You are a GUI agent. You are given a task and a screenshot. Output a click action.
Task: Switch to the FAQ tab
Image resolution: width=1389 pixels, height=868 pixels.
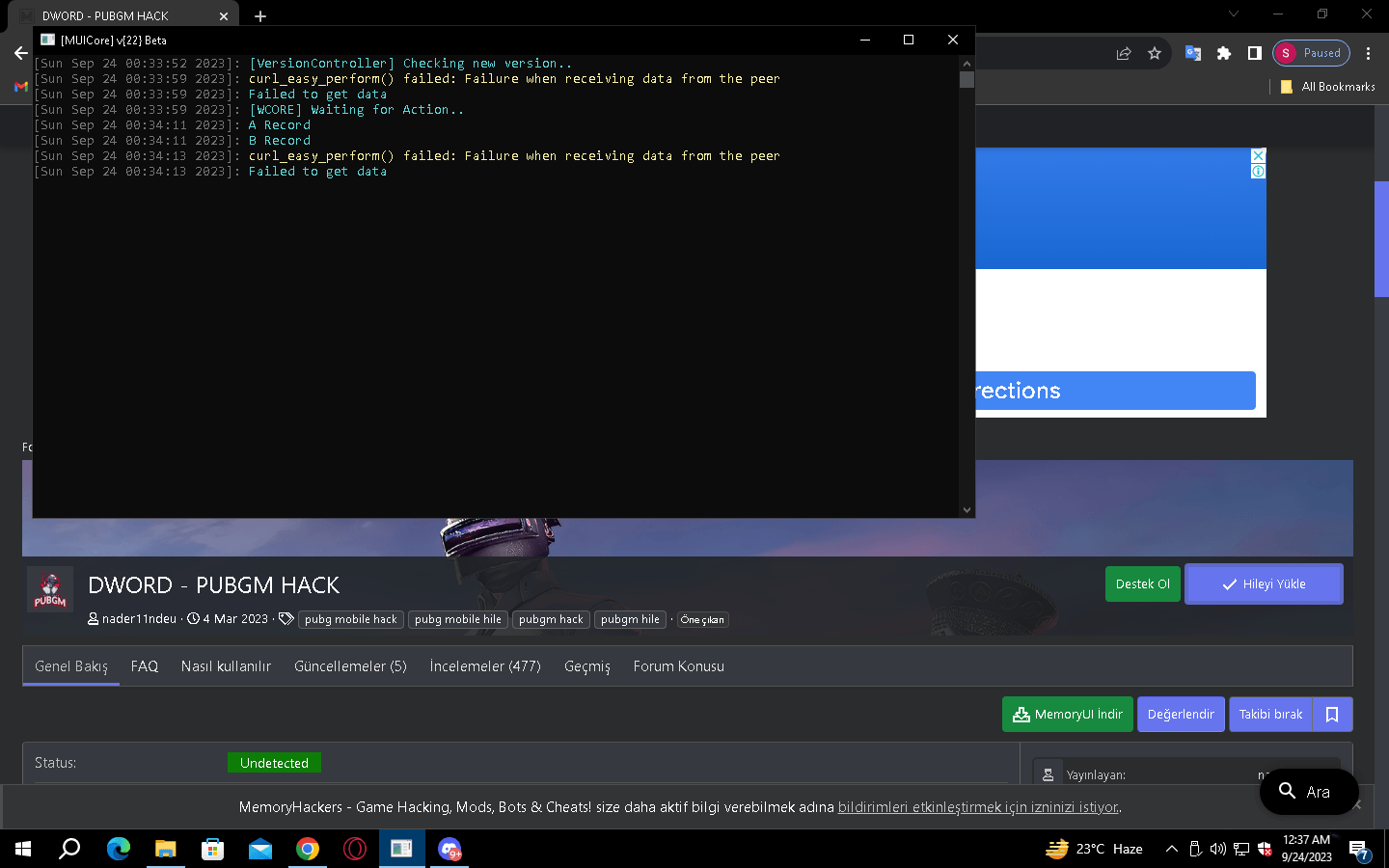pos(145,666)
